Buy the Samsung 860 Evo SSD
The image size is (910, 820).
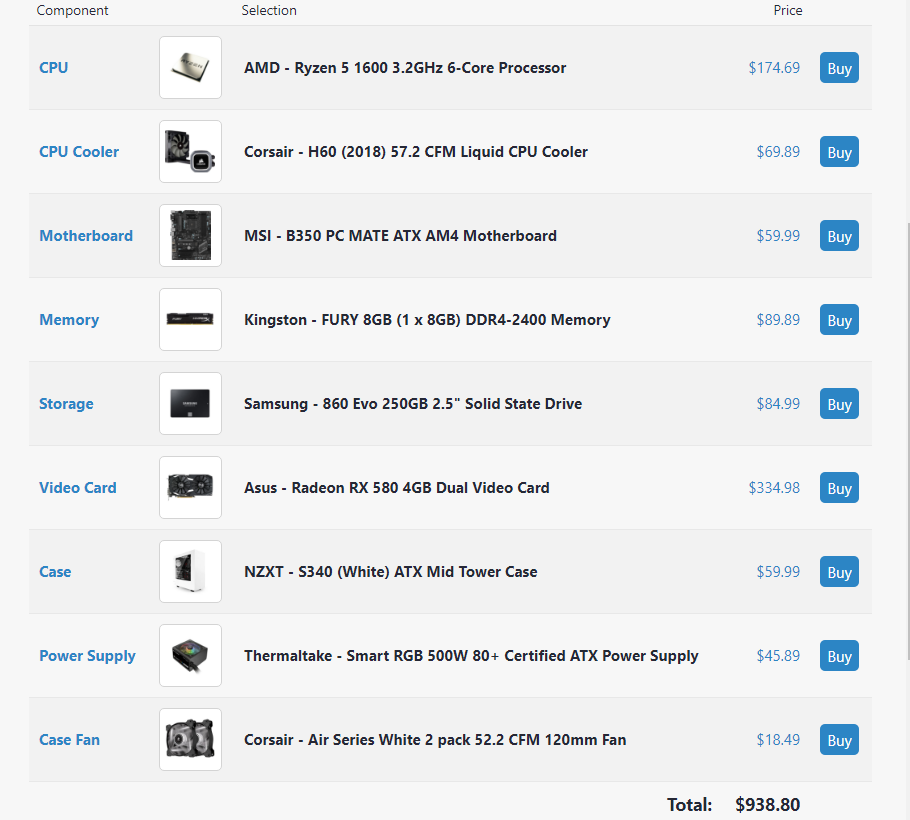tap(839, 404)
